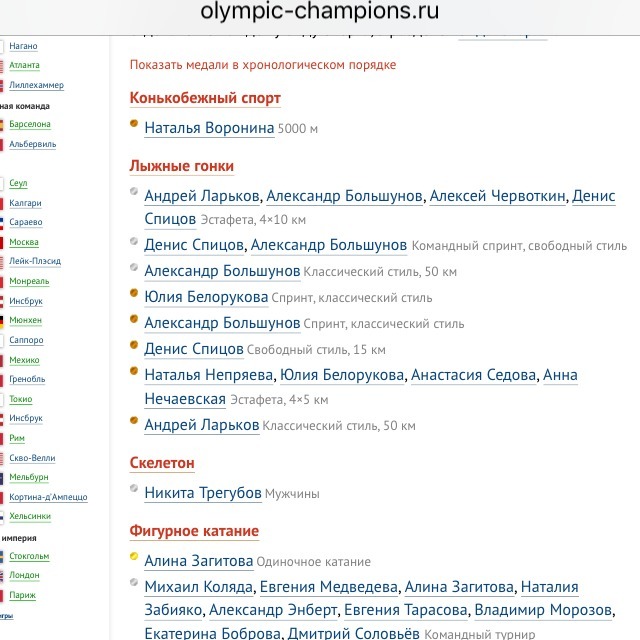The image size is (640, 640).
Task: Click the silver medal icon beside Никита Трегубов
Action: (135, 490)
